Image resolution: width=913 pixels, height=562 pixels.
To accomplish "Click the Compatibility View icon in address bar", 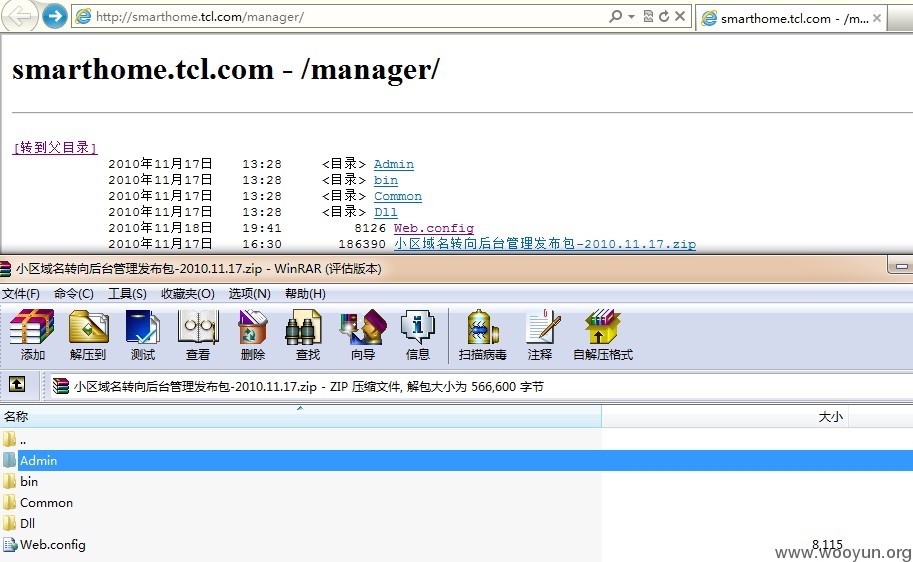I will [x=648, y=16].
